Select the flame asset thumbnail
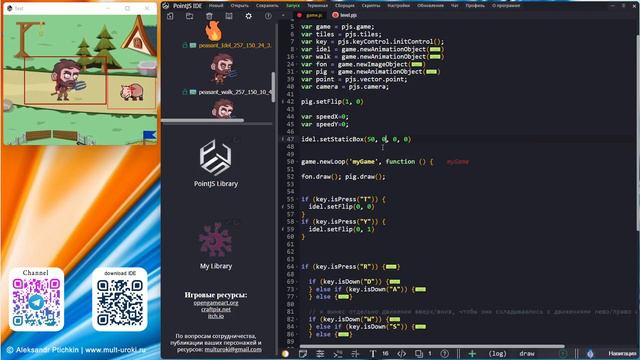This screenshot has height=360, width=640. (x=213, y=31)
